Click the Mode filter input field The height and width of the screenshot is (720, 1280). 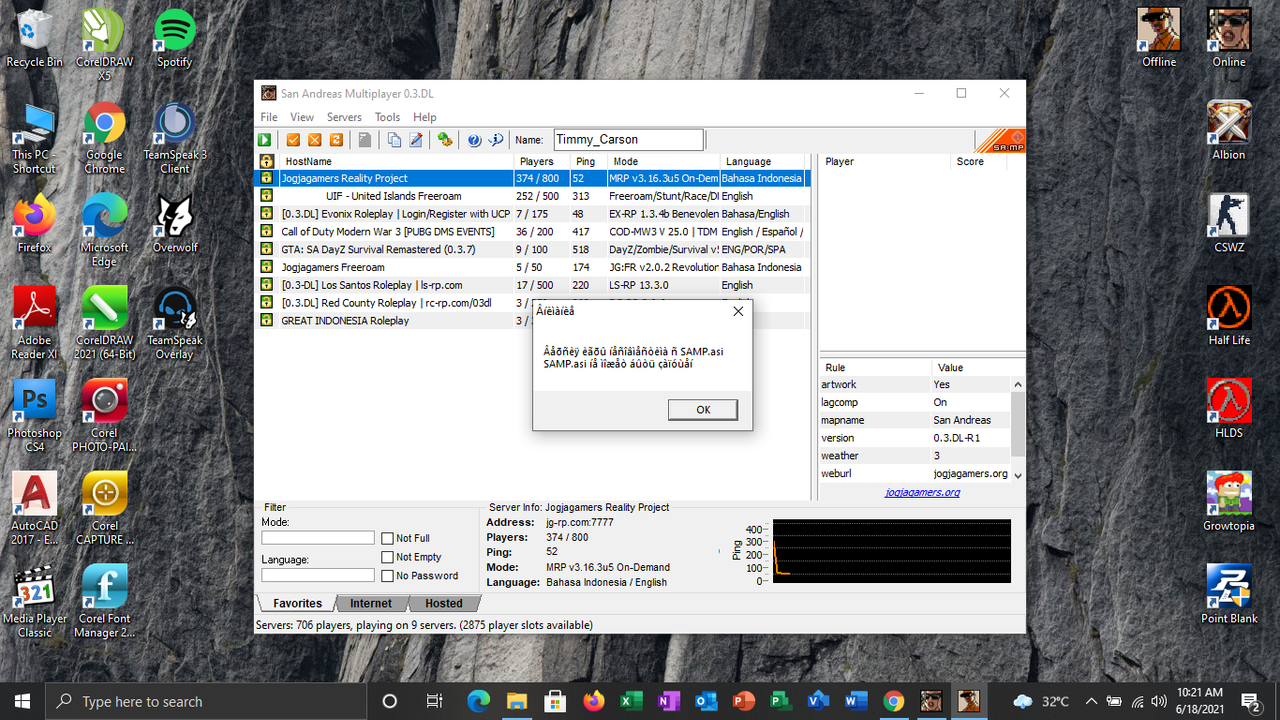pyautogui.click(x=317, y=538)
